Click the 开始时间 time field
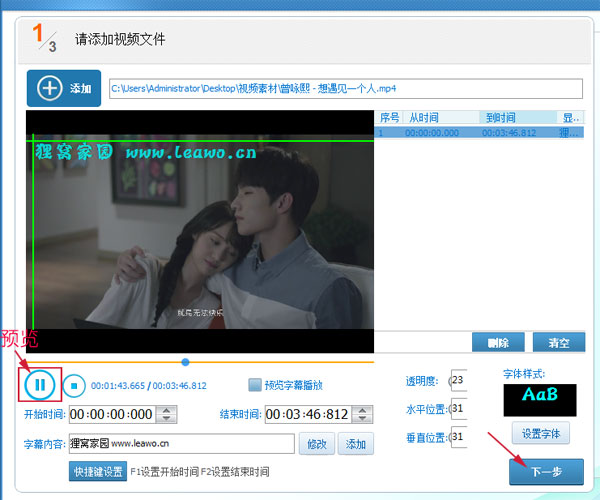Screen dimensions: 600x500 112,414
